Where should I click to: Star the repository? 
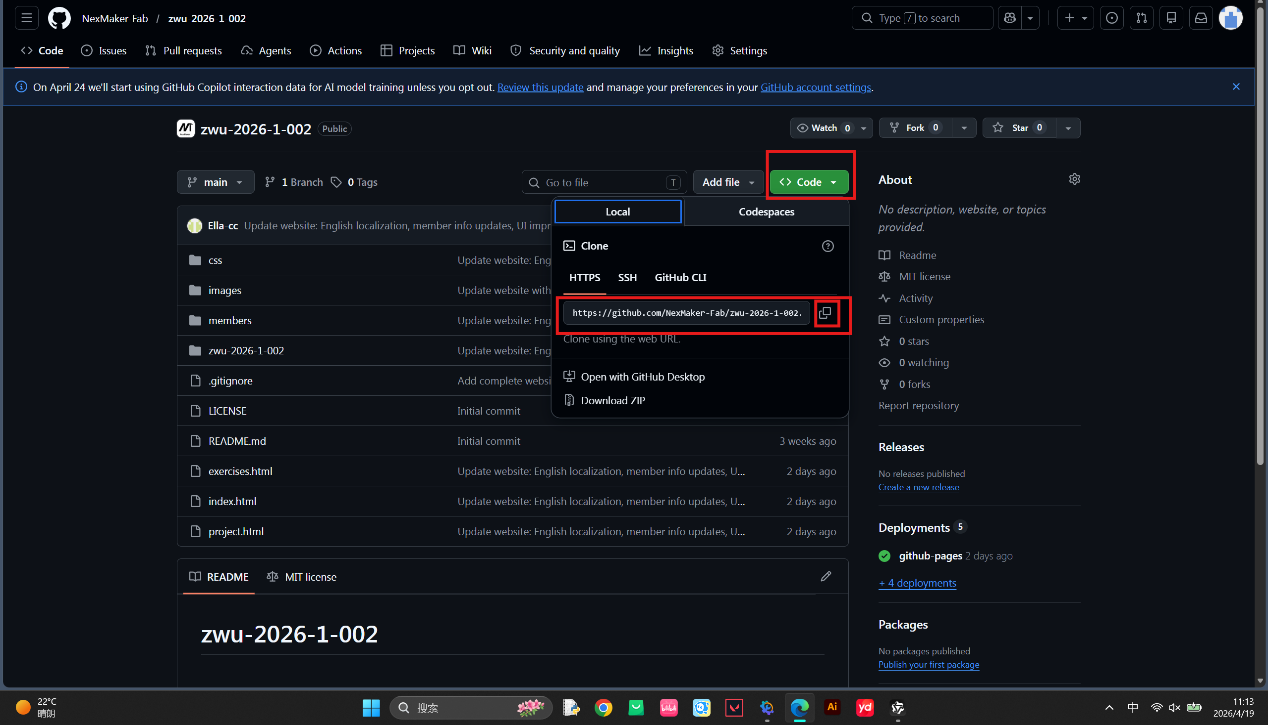click(x=1018, y=128)
